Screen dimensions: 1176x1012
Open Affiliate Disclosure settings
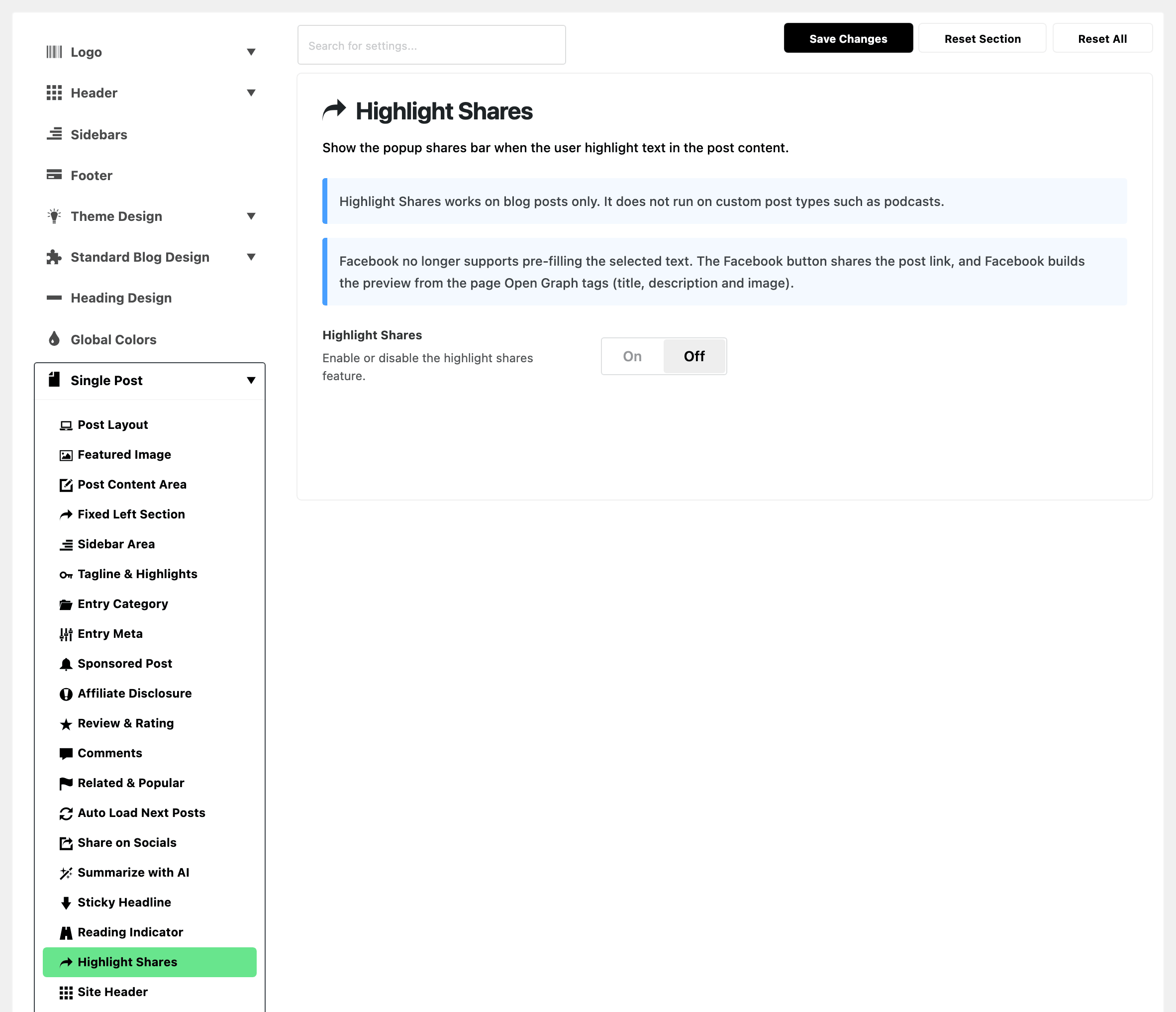tap(150, 694)
